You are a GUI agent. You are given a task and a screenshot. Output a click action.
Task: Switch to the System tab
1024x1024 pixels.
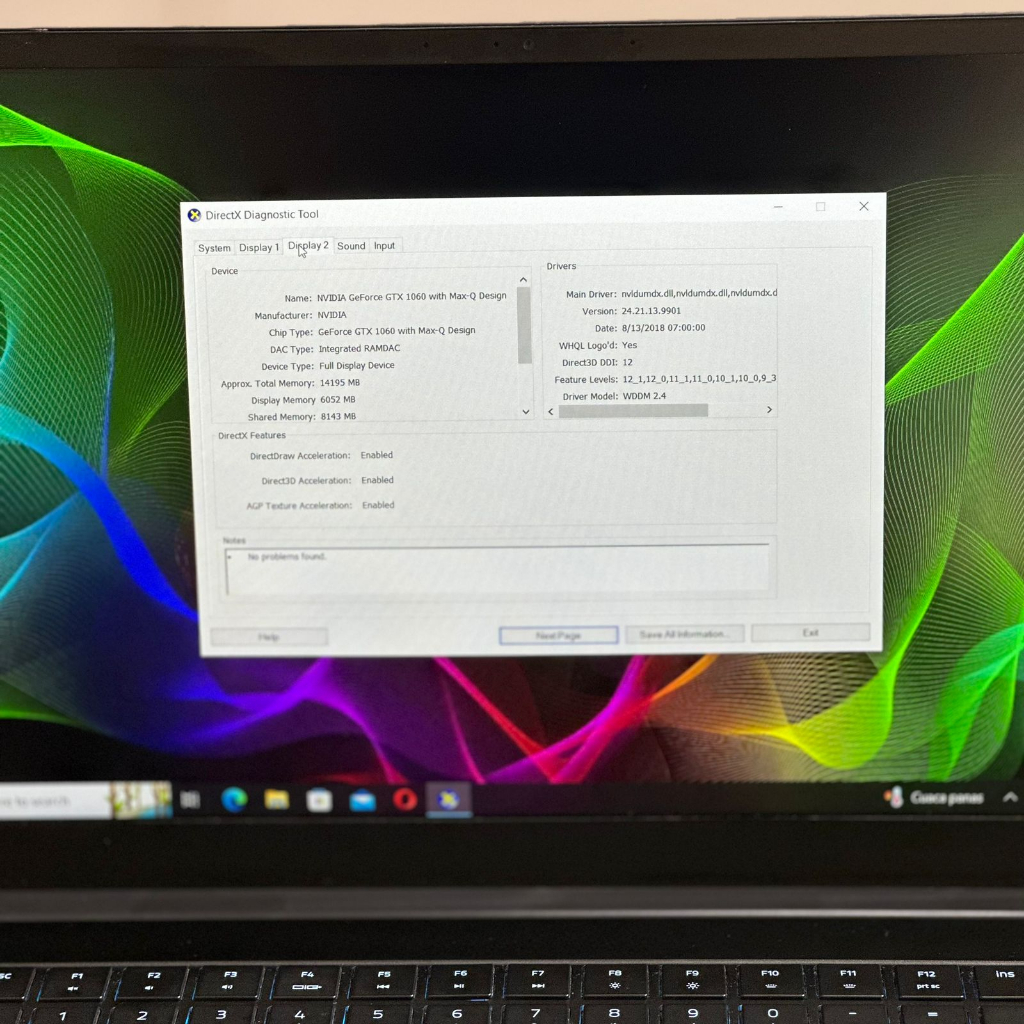[x=214, y=248]
